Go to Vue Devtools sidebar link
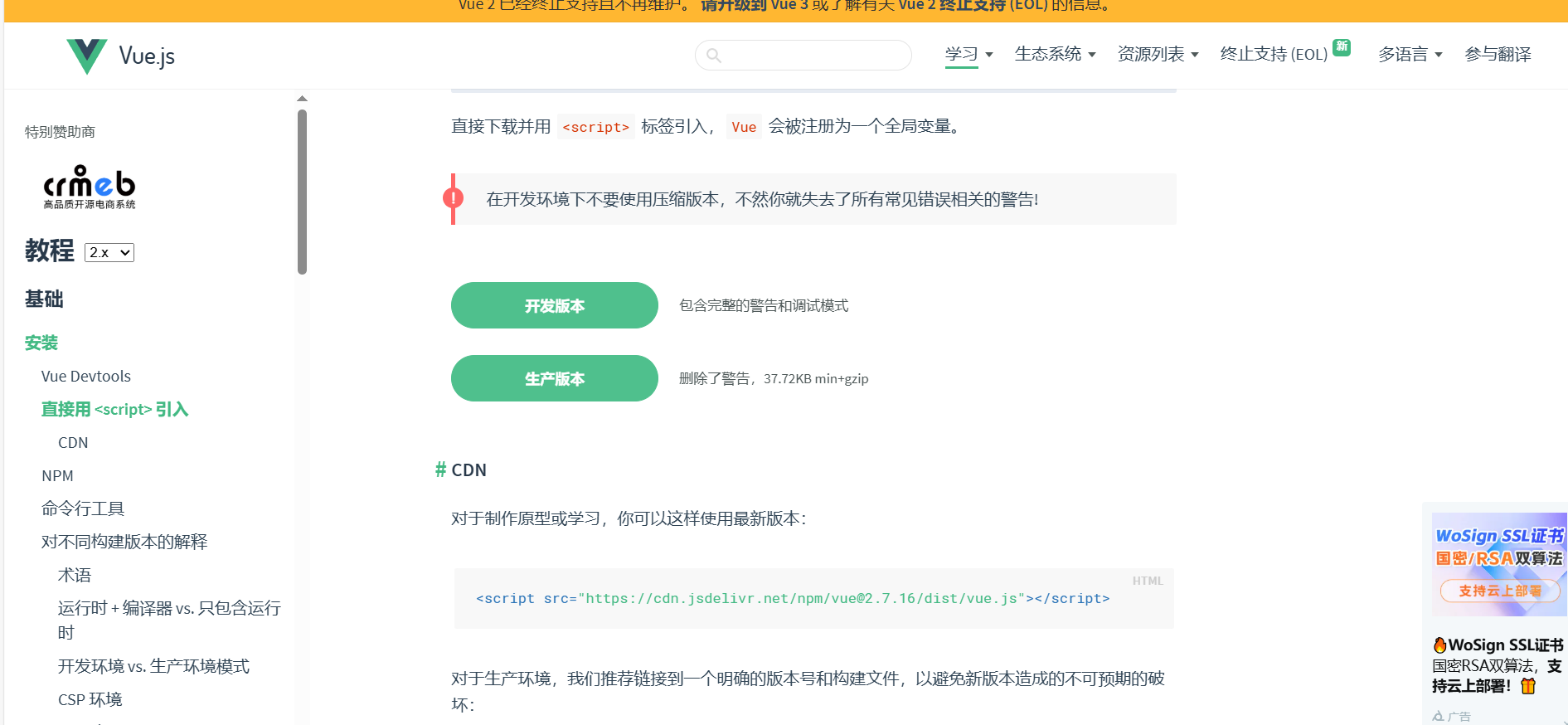Viewport: 1568px width, 725px height. (86, 376)
